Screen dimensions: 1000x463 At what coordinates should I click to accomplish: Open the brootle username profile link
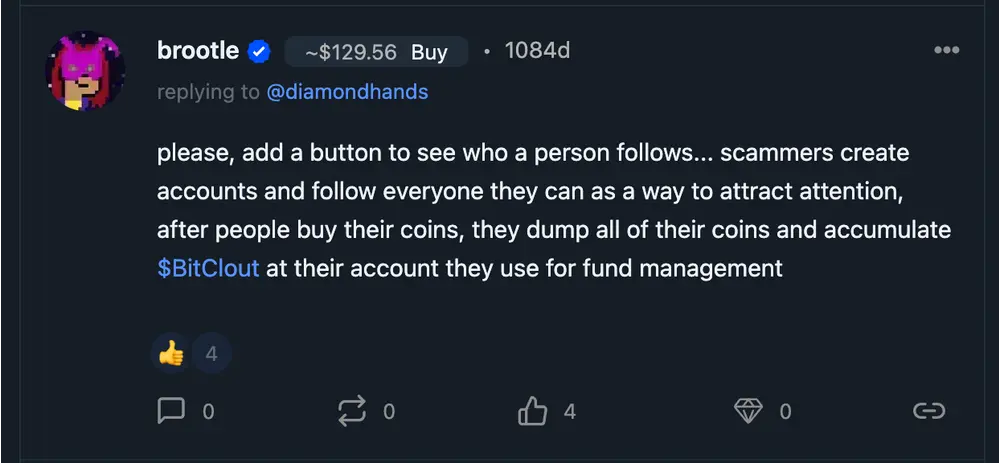(198, 51)
